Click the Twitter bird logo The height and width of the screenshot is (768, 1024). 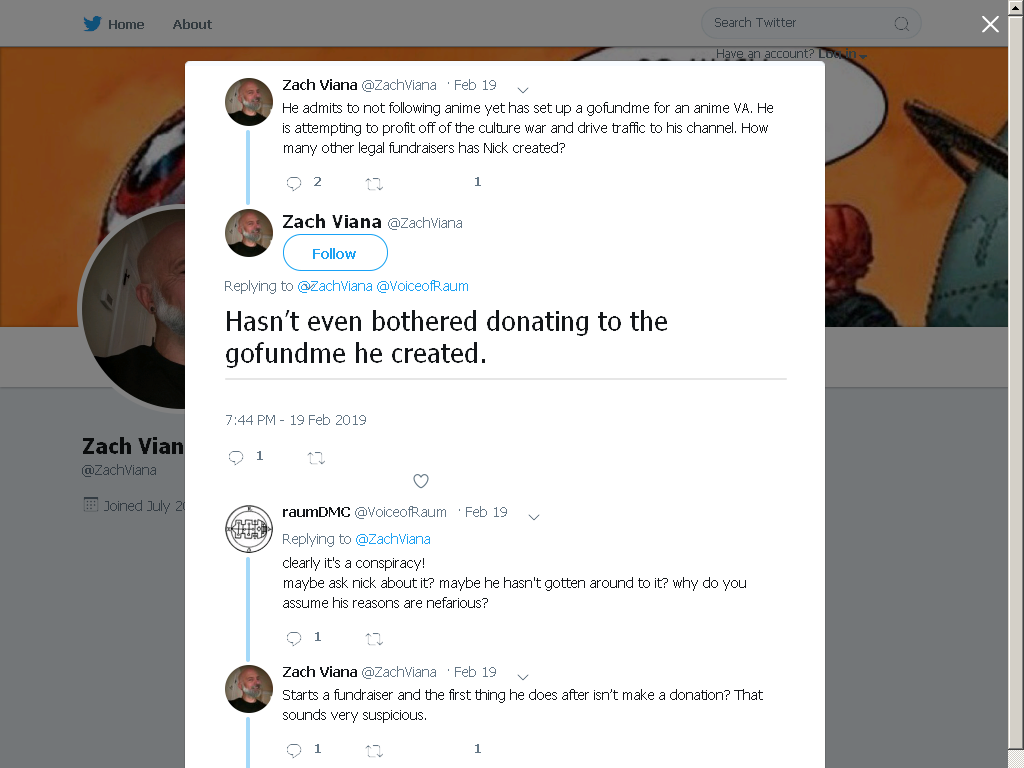click(x=92, y=24)
